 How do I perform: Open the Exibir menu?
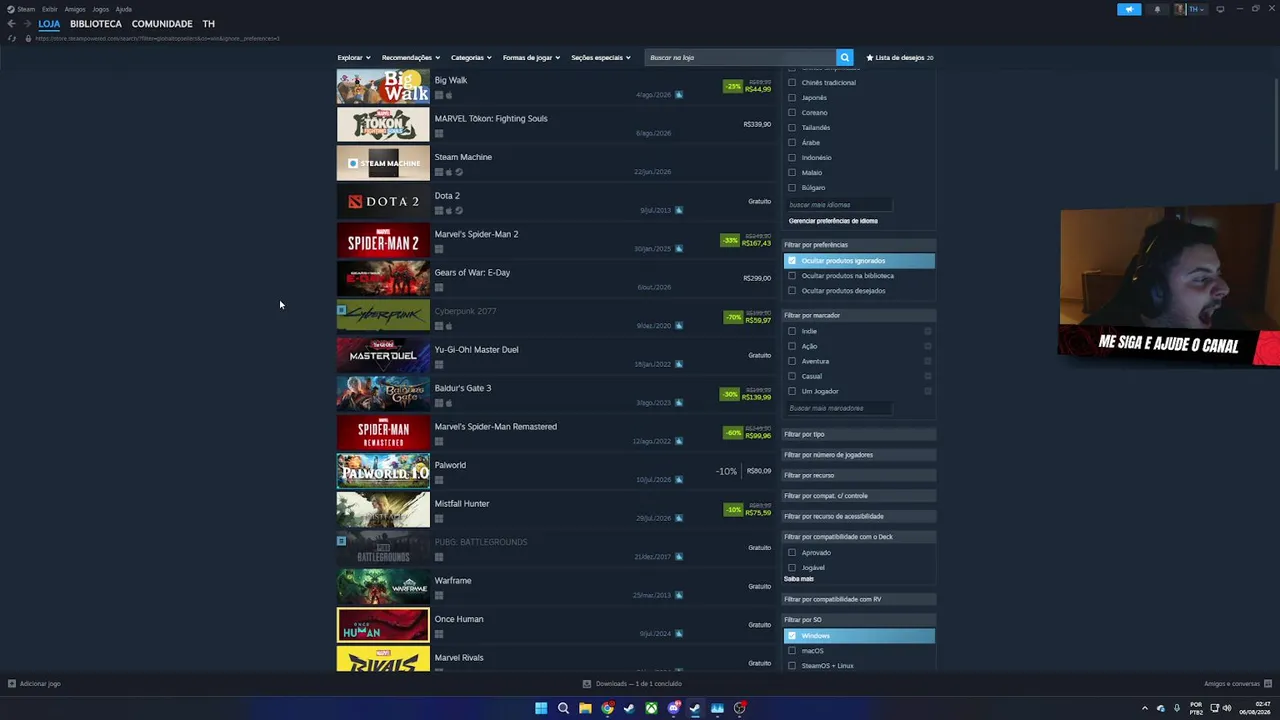coord(50,9)
